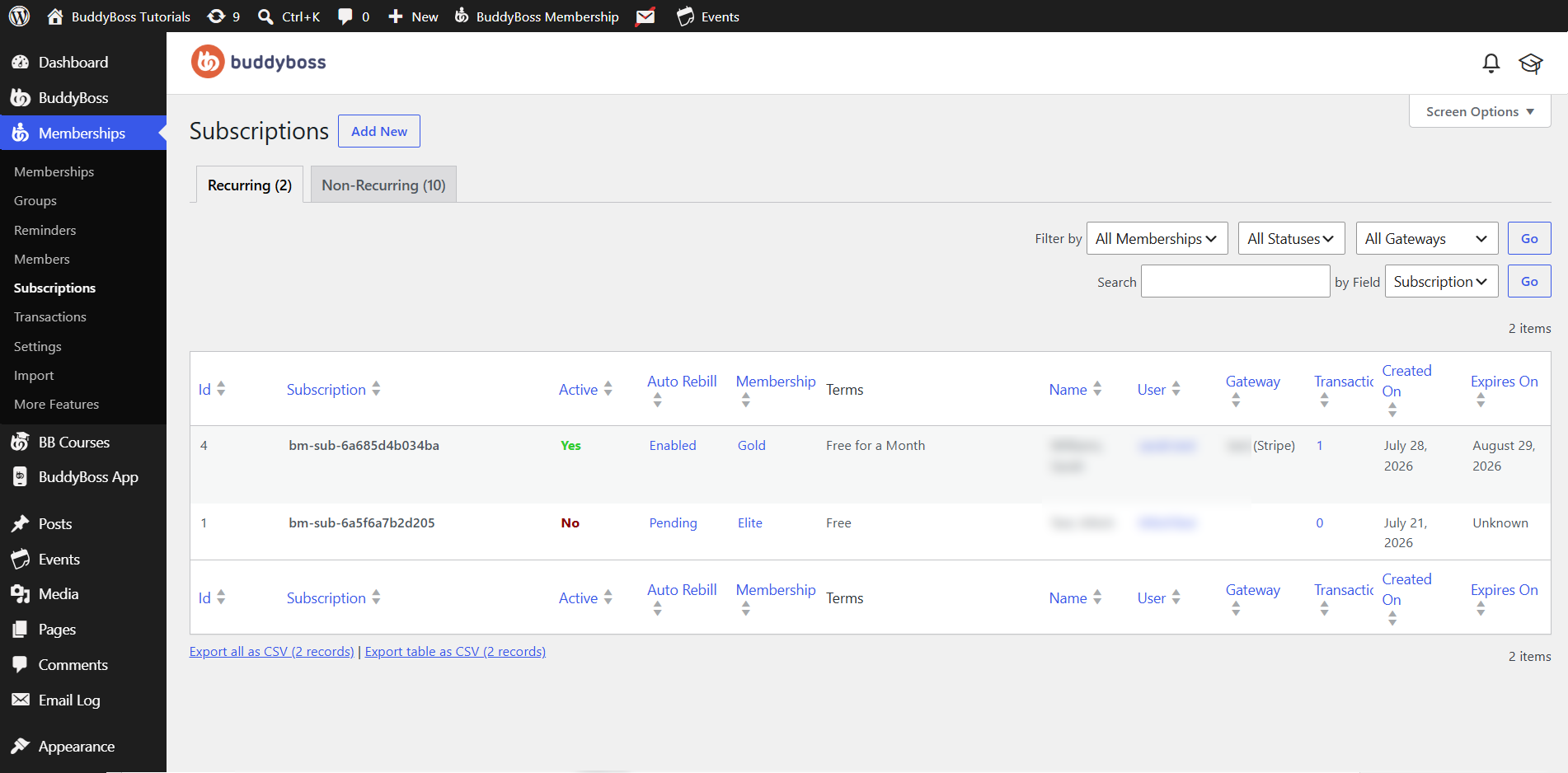This screenshot has height=773, width=1568.
Task: Open Reminders submenu item
Action: [45, 230]
